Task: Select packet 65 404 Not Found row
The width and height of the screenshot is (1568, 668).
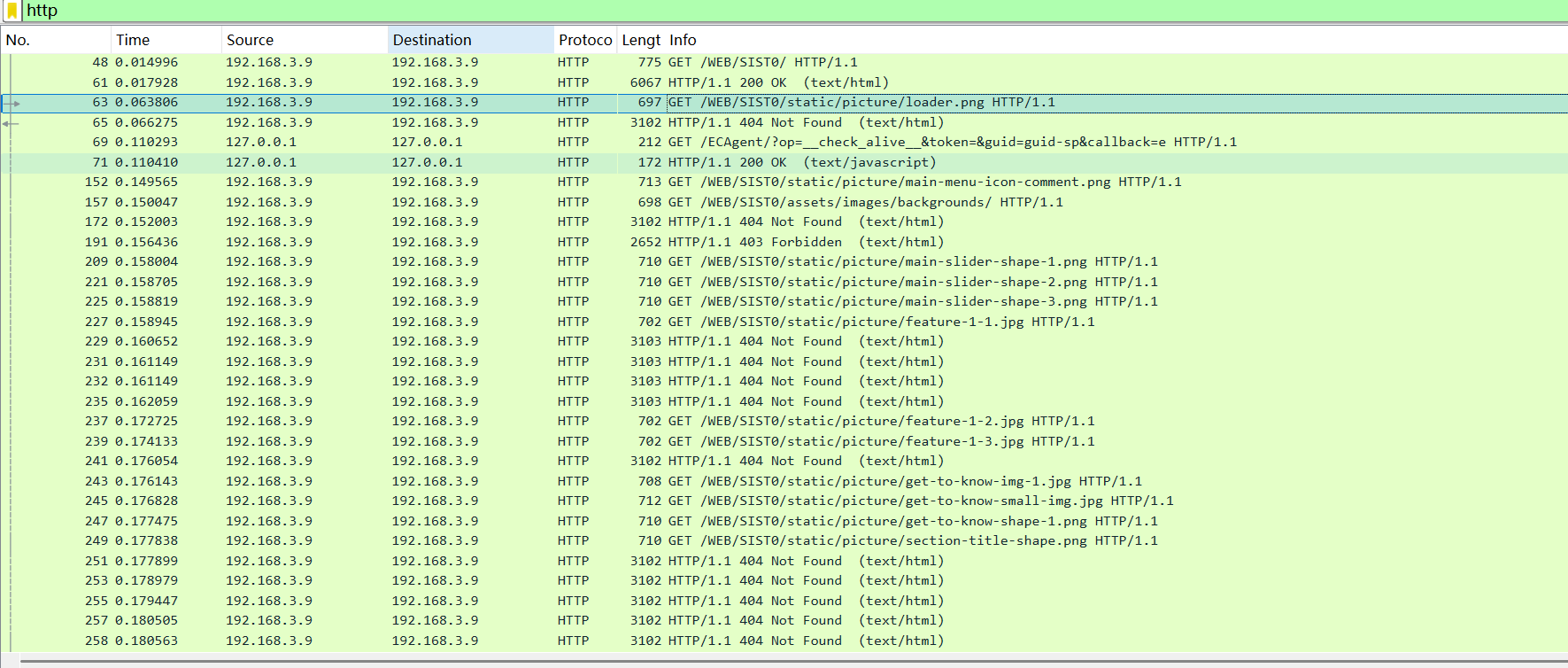Action: [x=784, y=122]
